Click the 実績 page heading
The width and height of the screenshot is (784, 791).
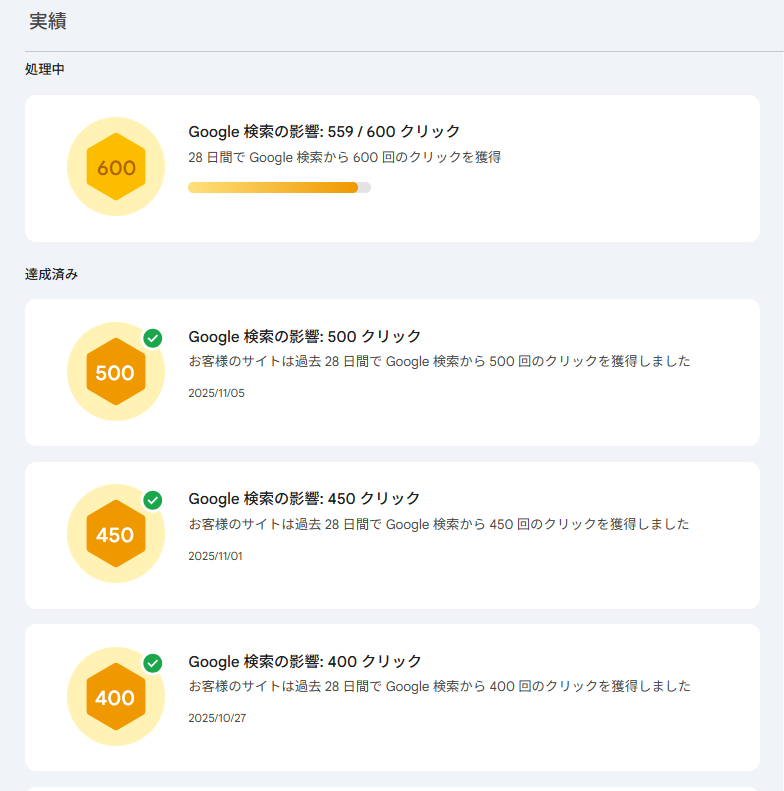(x=48, y=21)
